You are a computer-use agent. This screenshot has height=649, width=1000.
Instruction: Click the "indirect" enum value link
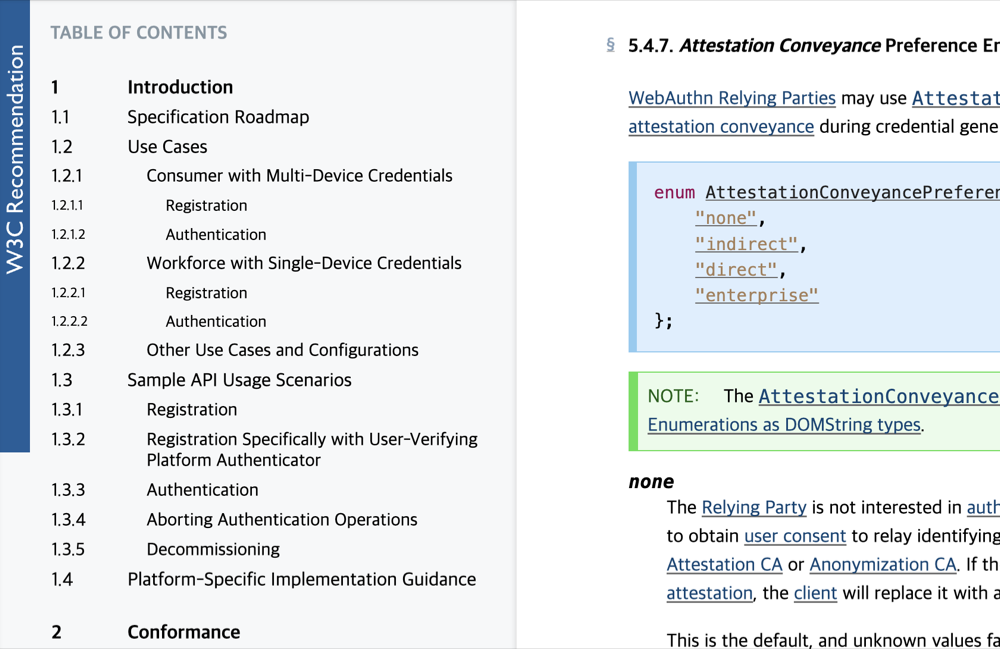(x=746, y=244)
